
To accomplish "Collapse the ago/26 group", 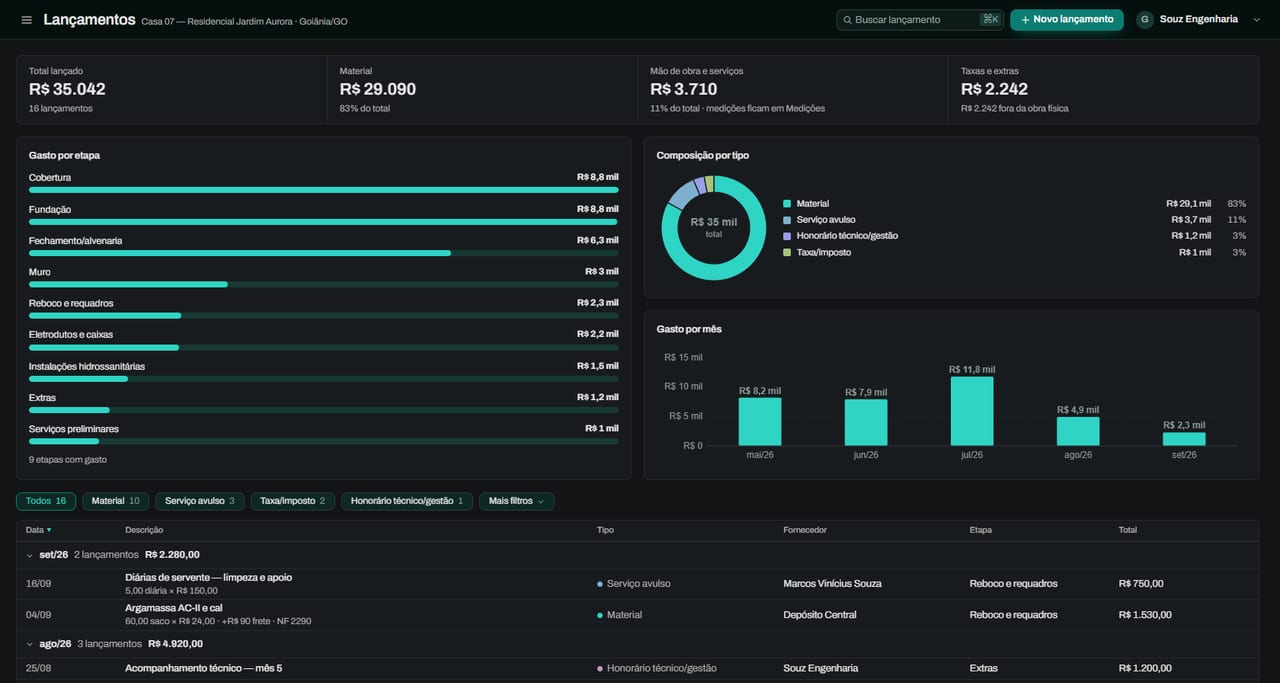I will tap(30, 644).
